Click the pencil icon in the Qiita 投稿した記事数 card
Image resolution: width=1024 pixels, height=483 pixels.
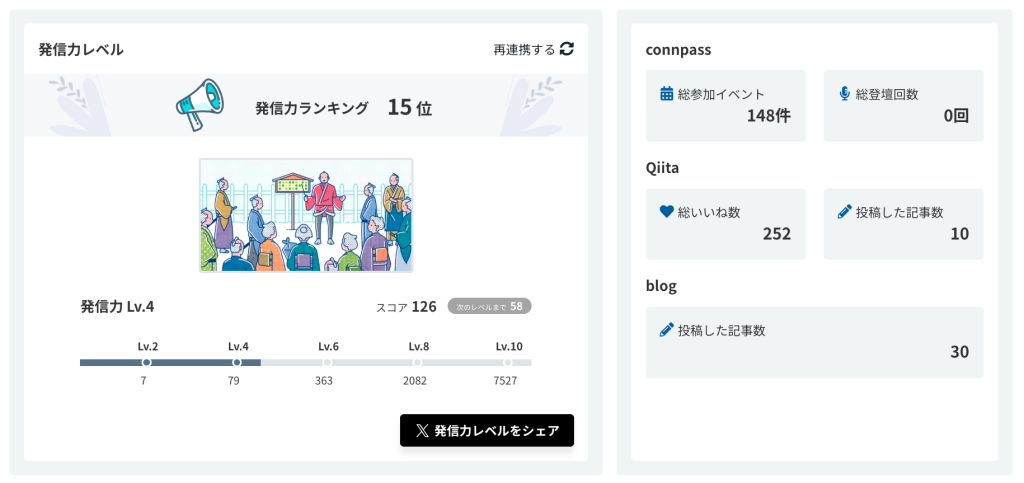coord(844,211)
